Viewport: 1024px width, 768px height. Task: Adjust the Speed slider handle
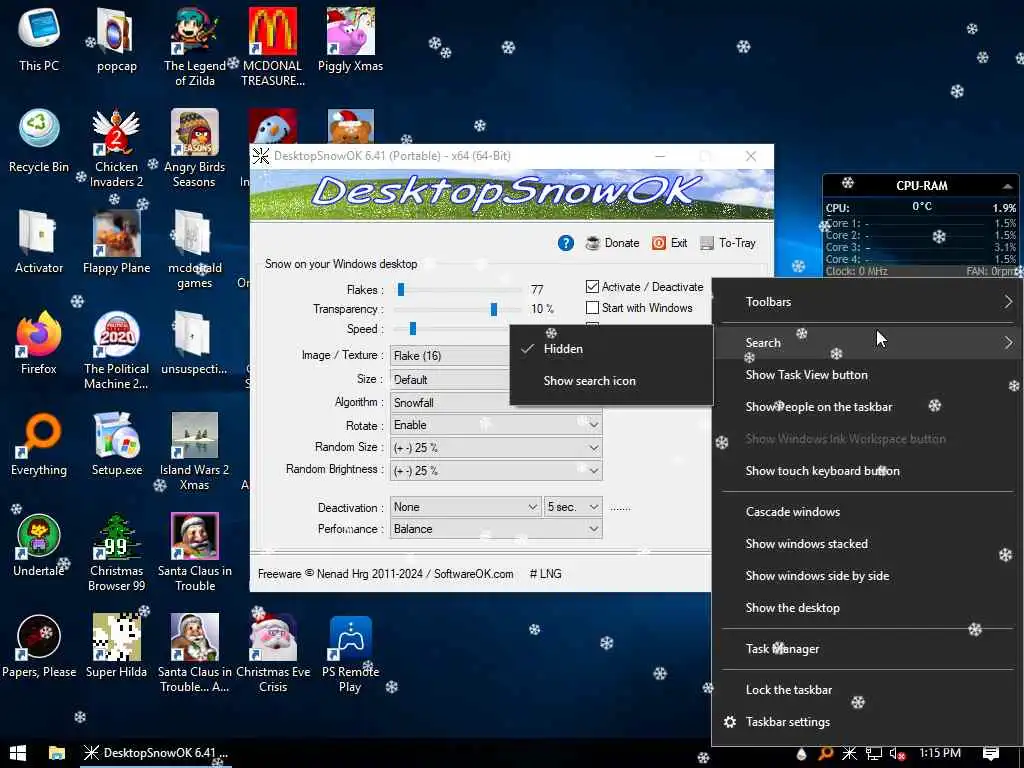pos(413,328)
